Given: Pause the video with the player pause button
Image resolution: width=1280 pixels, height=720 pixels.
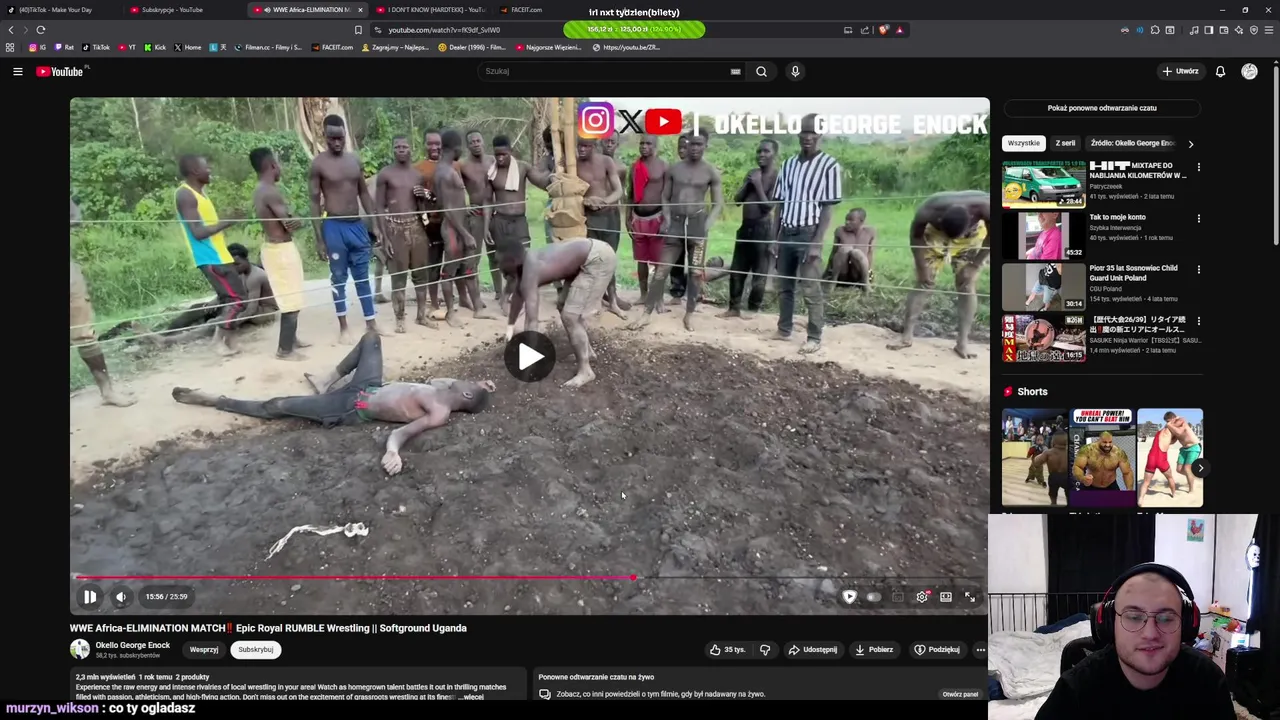Looking at the screenshot, I should [x=90, y=597].
